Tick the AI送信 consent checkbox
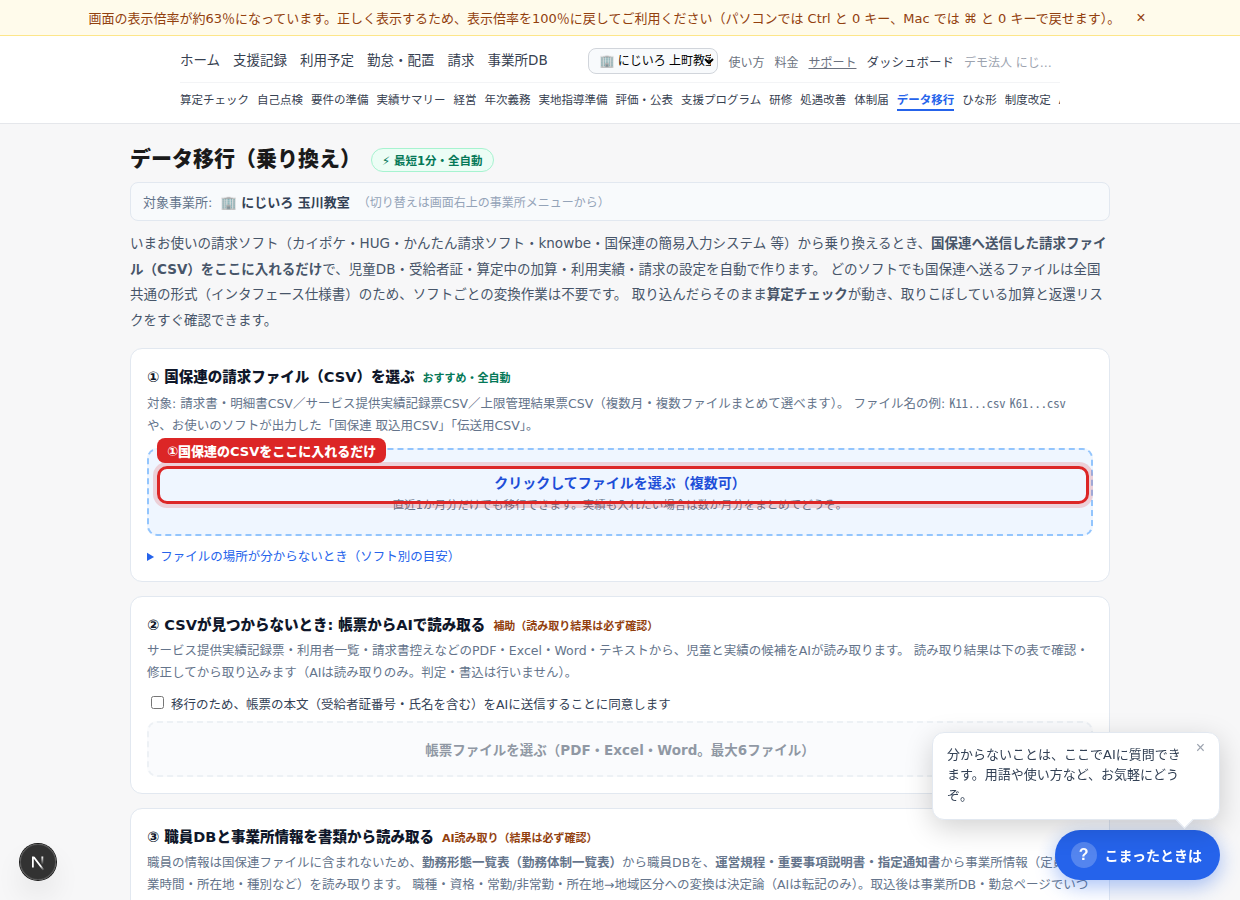1240x900 pixels. [158, 703]
